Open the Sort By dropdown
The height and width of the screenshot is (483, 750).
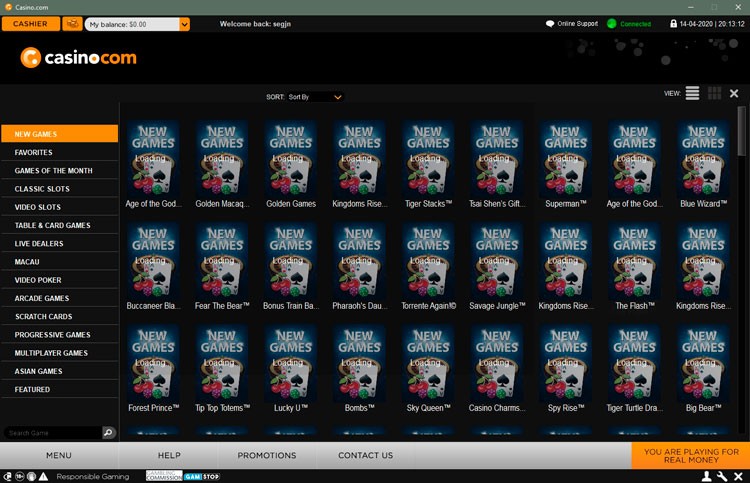(x=315, y=97)
